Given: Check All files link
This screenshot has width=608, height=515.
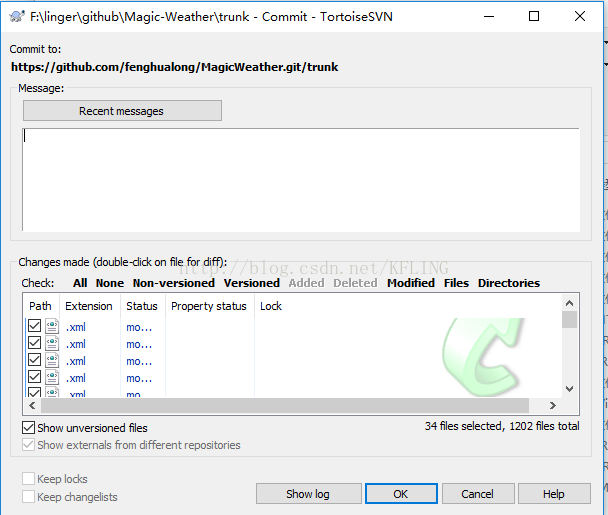Looking at the screenshot, I should (x=80, y=283).
